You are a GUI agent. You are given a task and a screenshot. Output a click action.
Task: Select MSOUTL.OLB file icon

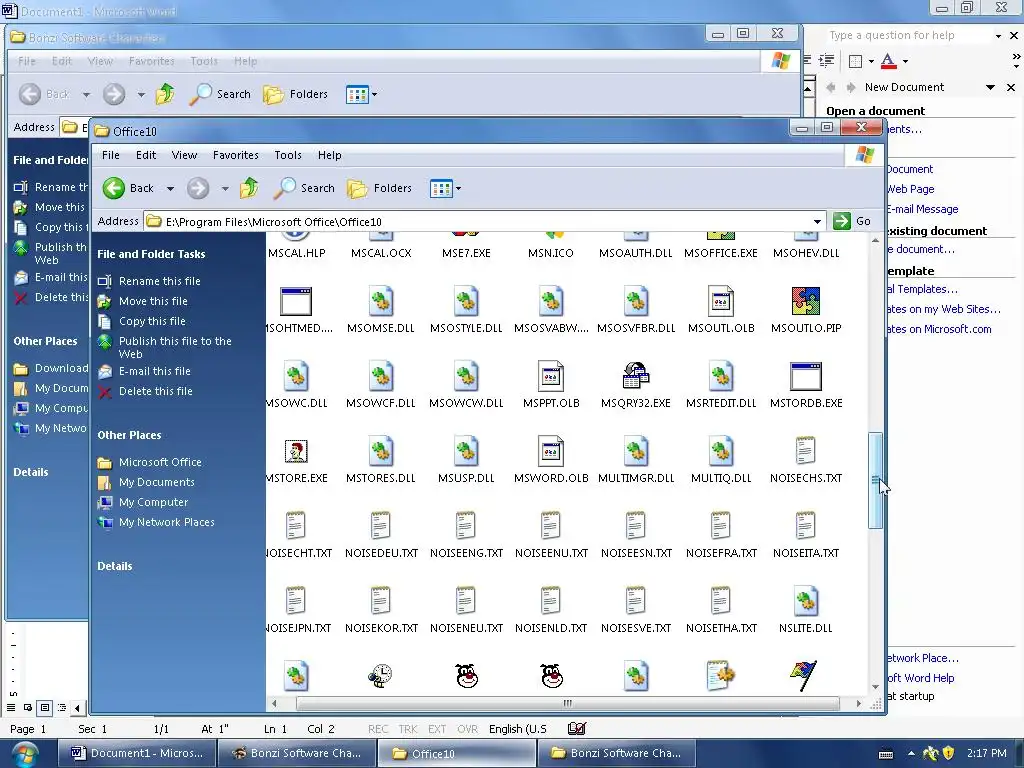point(721,302)
